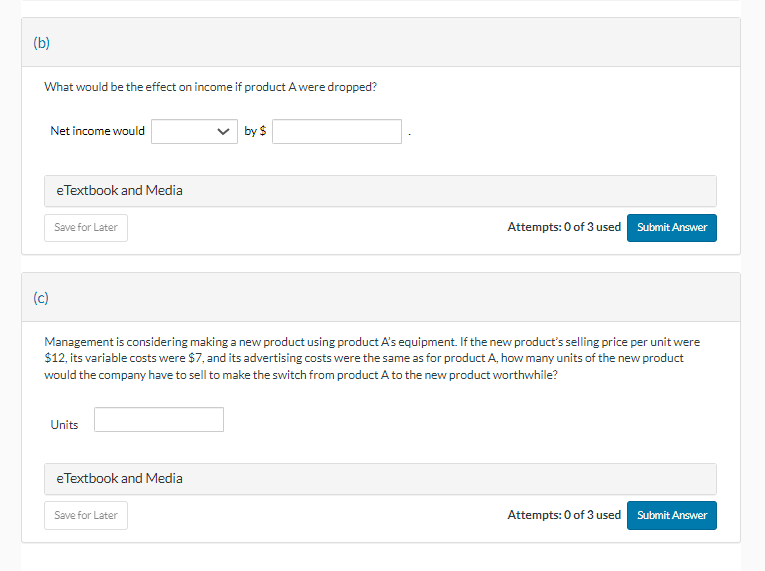Submit Answer for part (b)
The height and width of the screenshot is (571, 765).
[x=671, y=227]
